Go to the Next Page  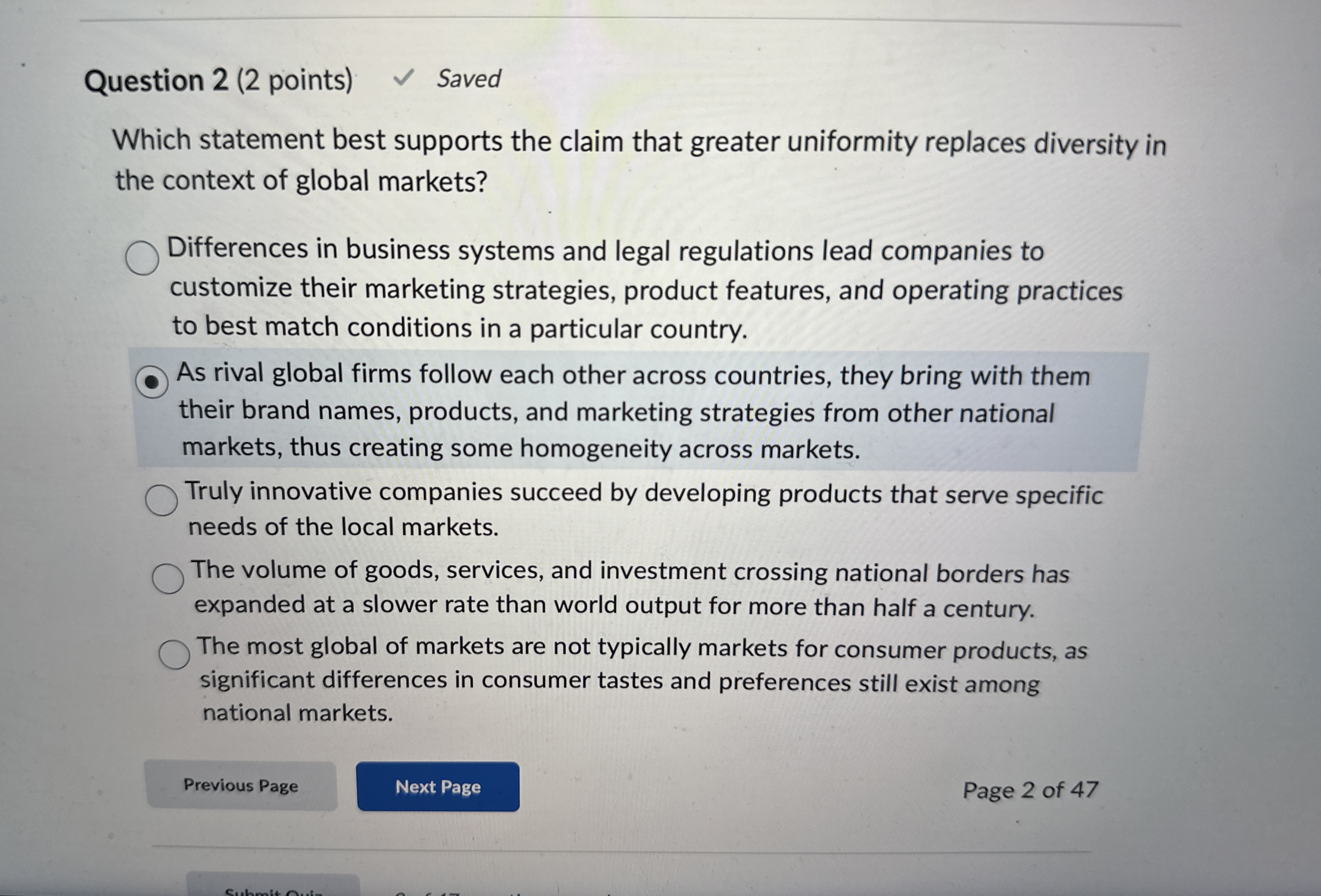click(x=438, y=786)
